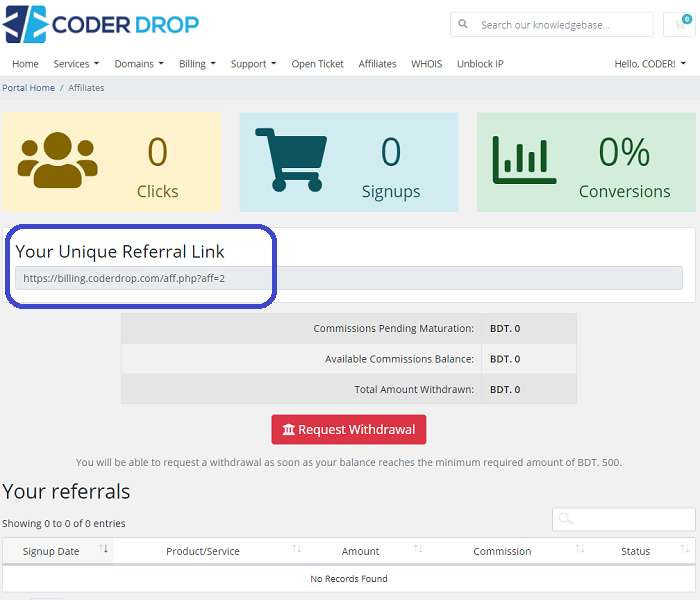
Task: Sort by Amount arrows icon
Action: tap(418, 549)
